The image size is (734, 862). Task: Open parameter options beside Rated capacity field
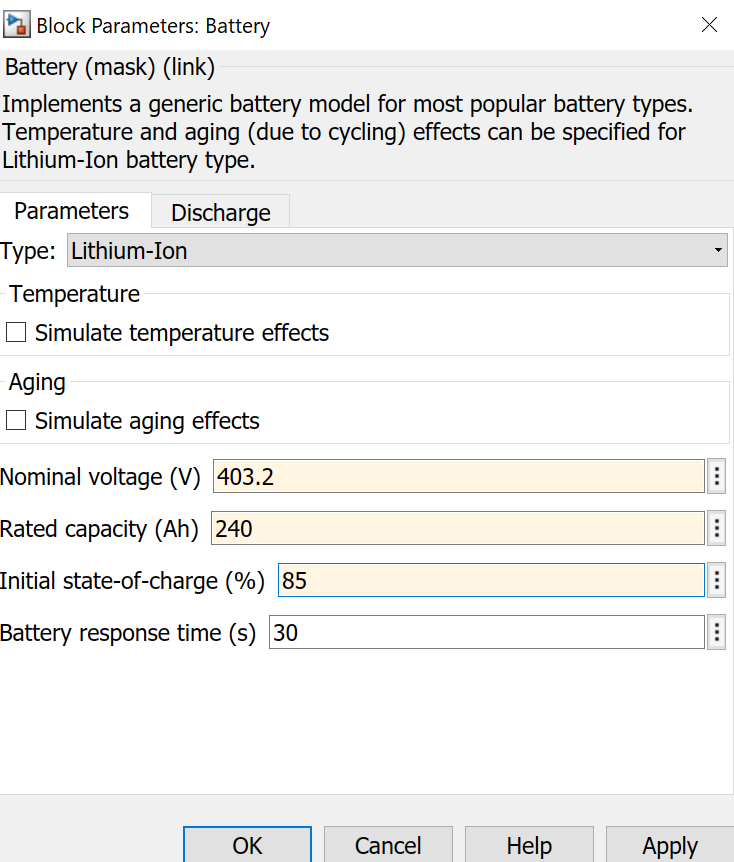tap(716, 528)
